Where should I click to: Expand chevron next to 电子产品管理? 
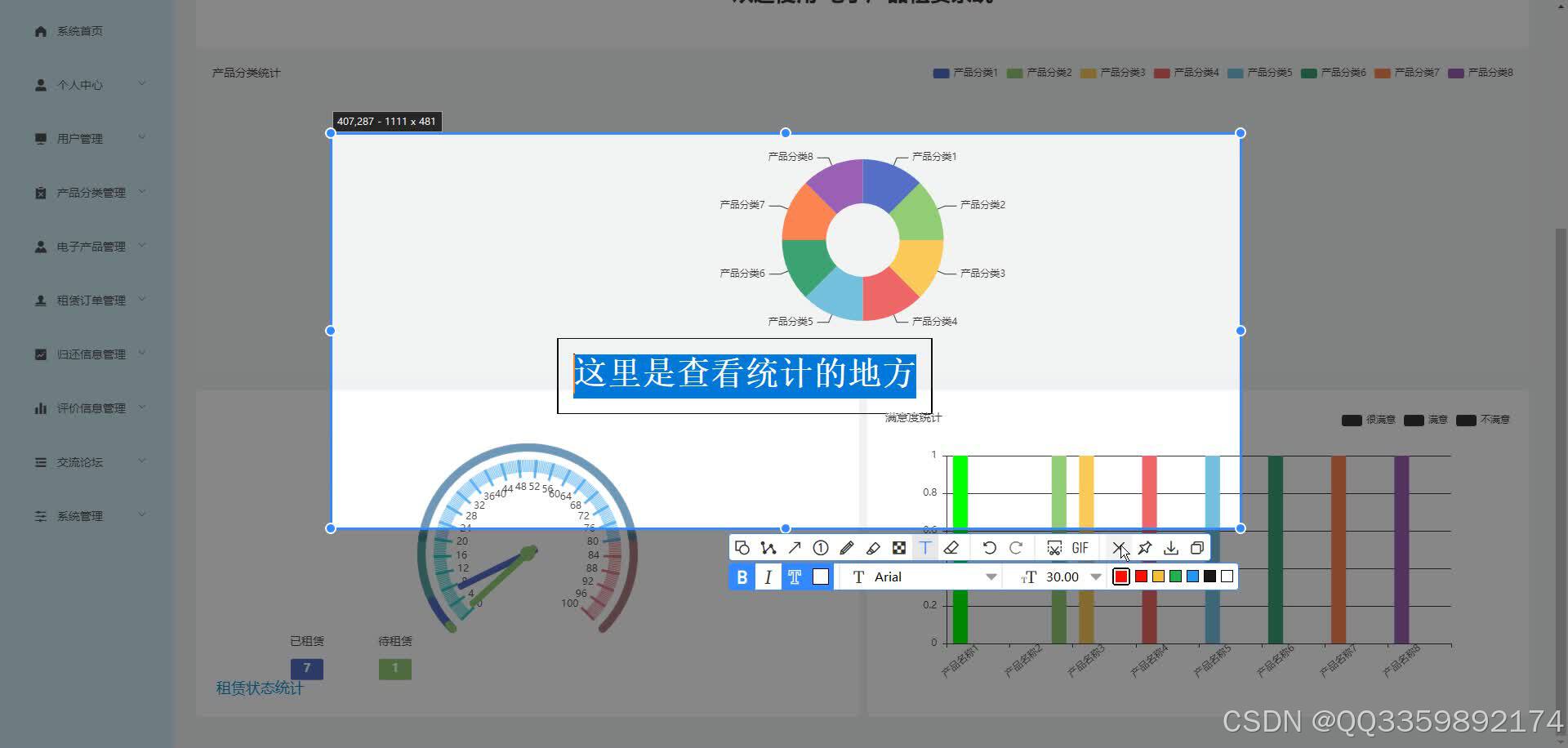point(142,245)
